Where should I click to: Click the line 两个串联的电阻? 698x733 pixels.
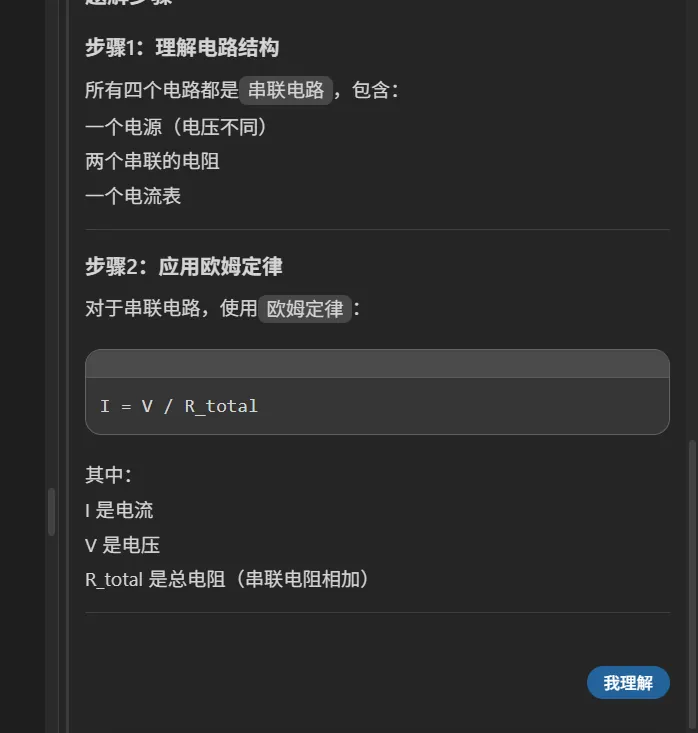[152, 161]
